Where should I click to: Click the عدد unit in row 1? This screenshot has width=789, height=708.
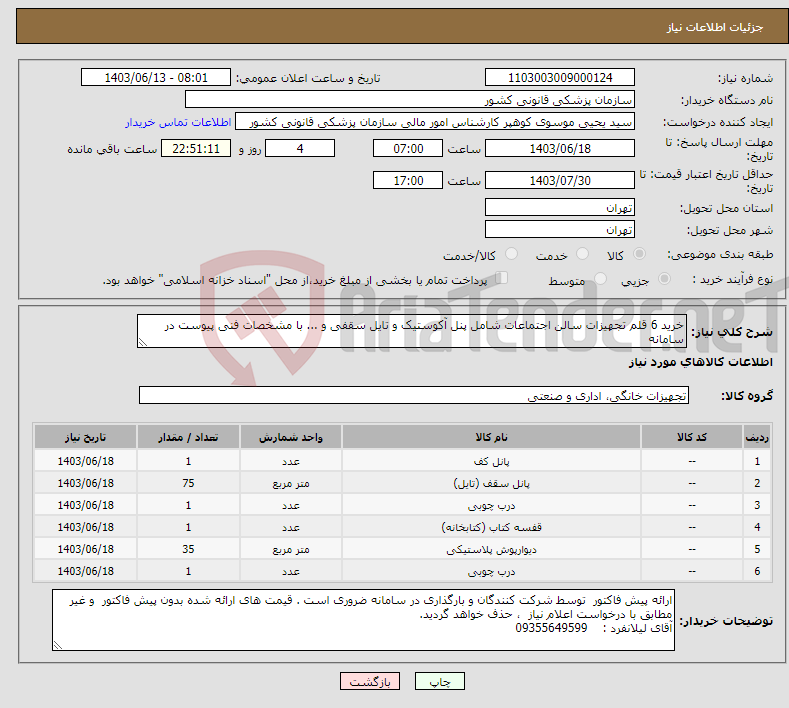[x=291, y=461]
